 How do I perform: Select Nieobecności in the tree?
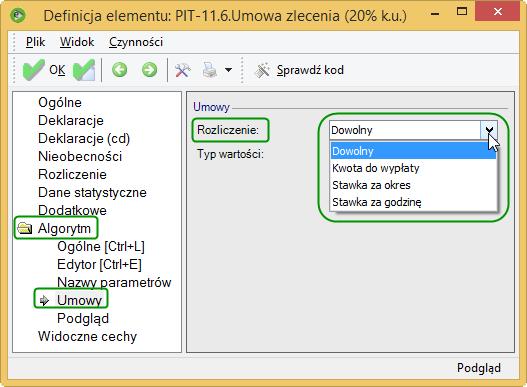[x=80, y=156]
